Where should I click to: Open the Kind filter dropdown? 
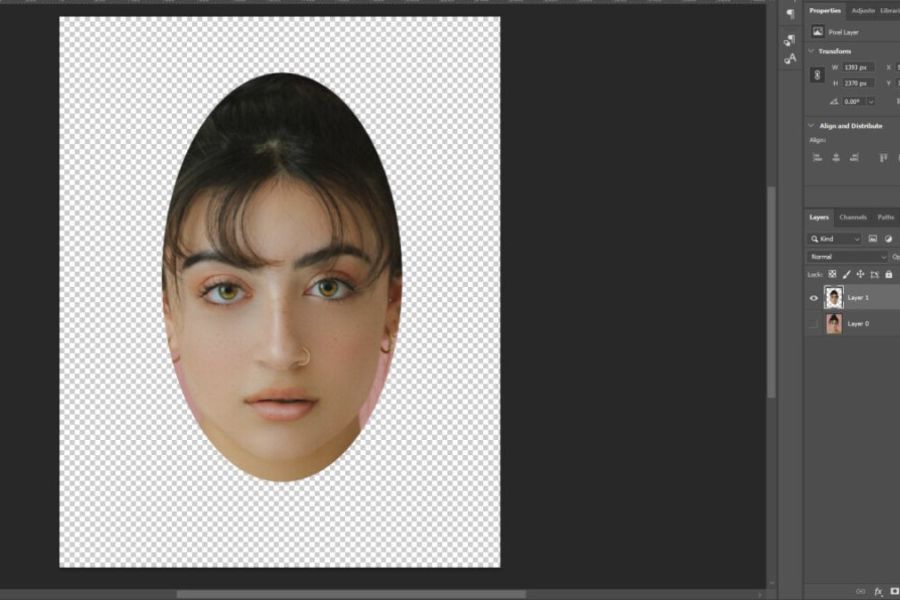pyautogui.click(x=835, y=239)
